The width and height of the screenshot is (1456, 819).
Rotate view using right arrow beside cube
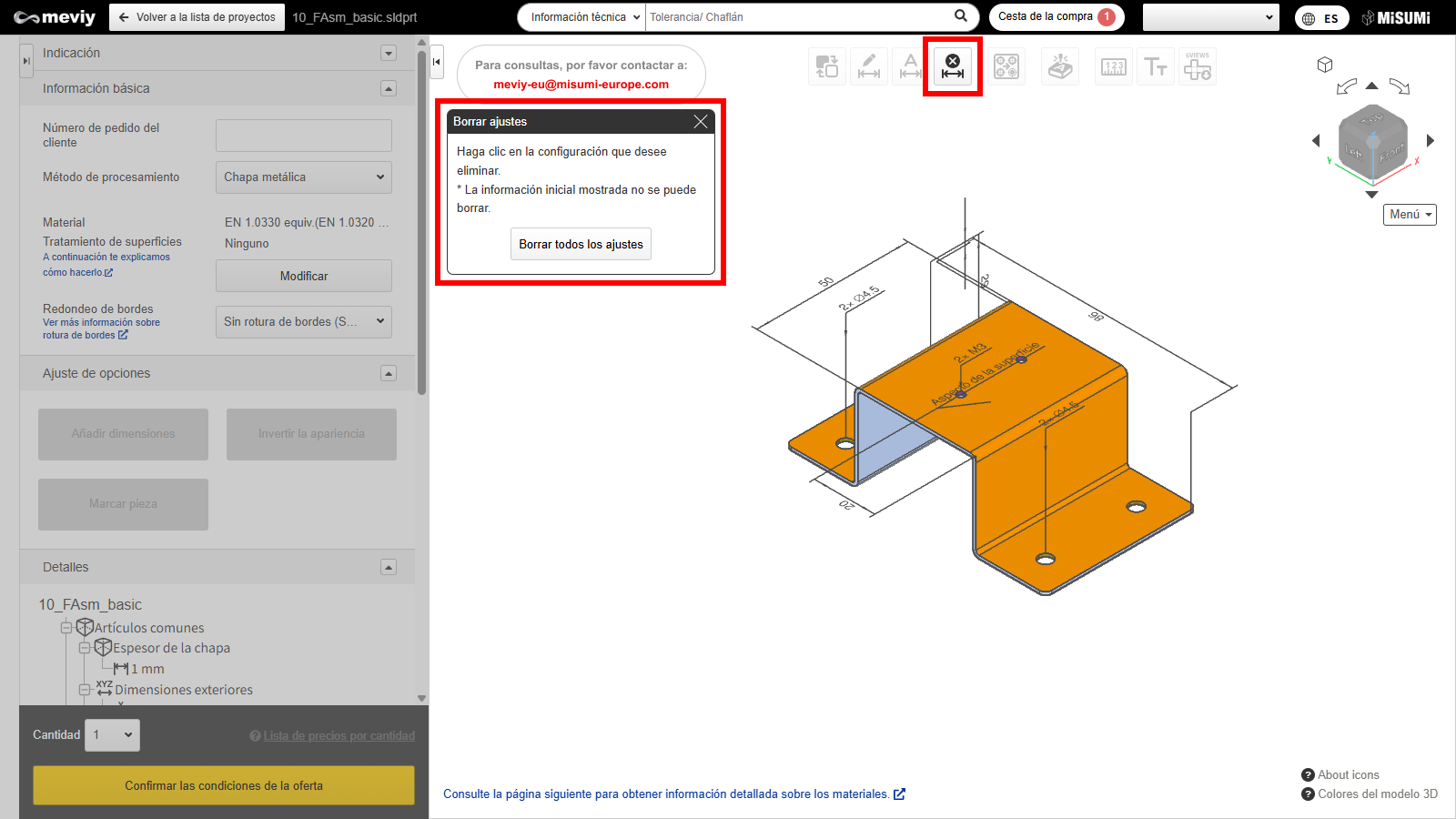coord(1430,140)
